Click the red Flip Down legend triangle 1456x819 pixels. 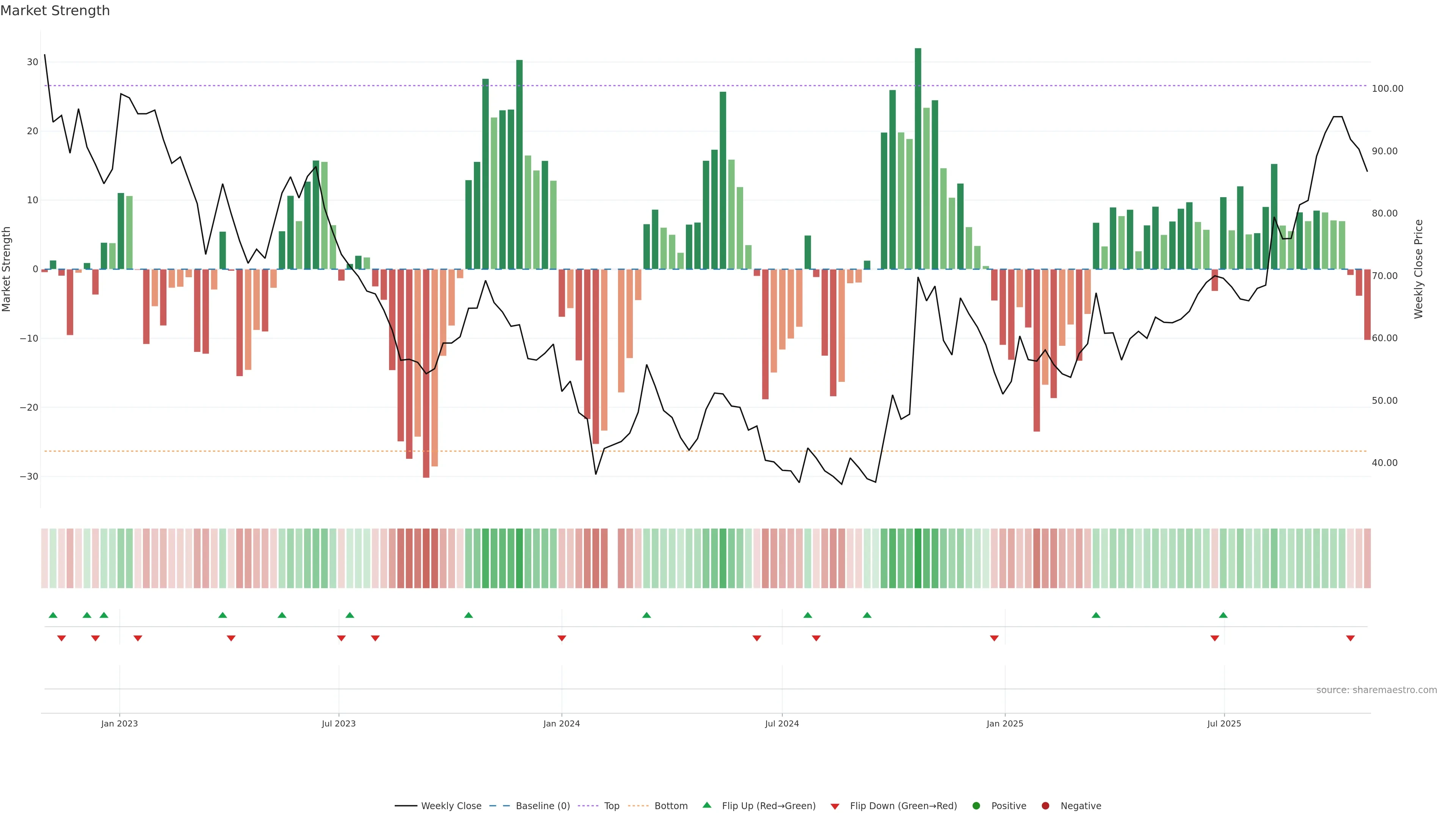[x=835, y=806]
